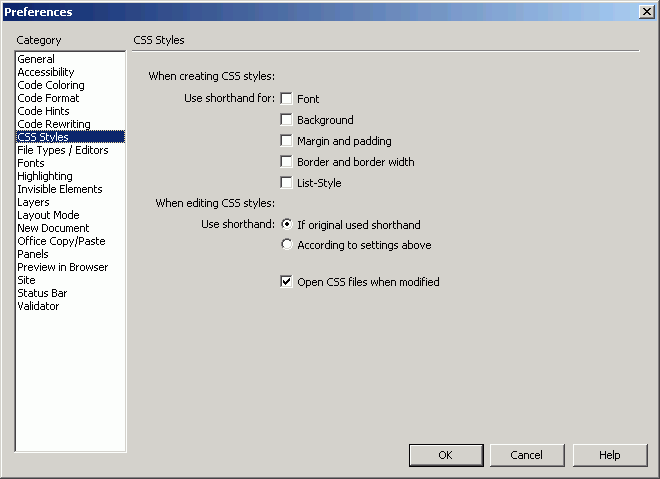The height and width of the screenshot is (479, 660).
Task: Select If original used shorthand radio
Action: (287, 224)
